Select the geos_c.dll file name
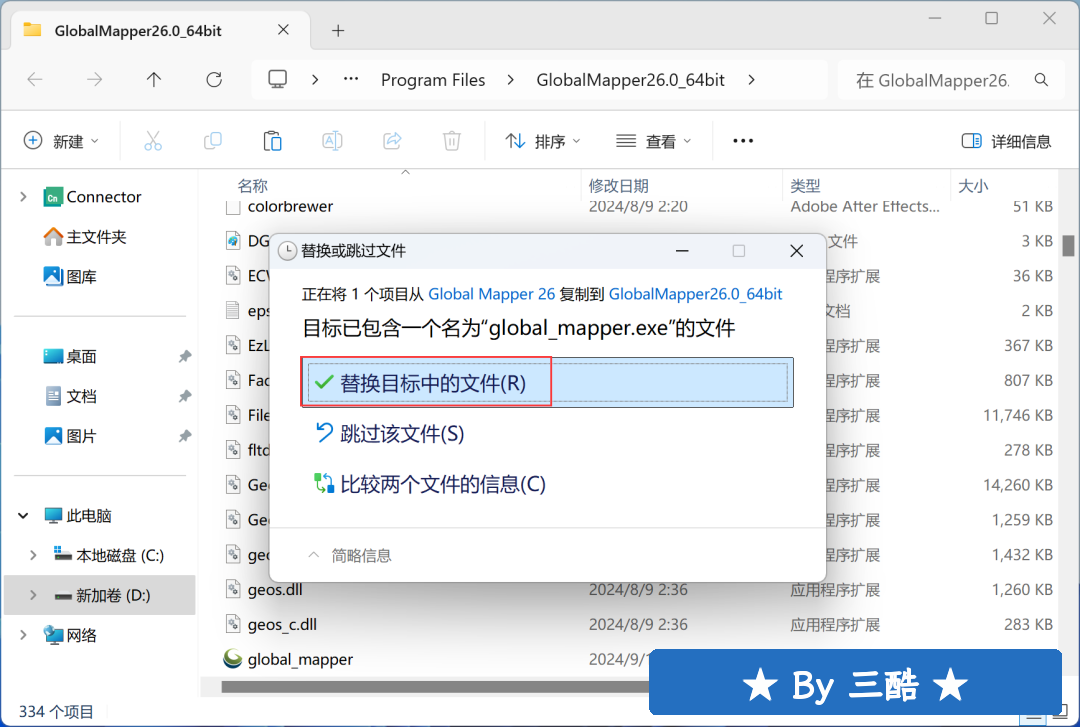1080x727 pixels. tap(282, 624)
